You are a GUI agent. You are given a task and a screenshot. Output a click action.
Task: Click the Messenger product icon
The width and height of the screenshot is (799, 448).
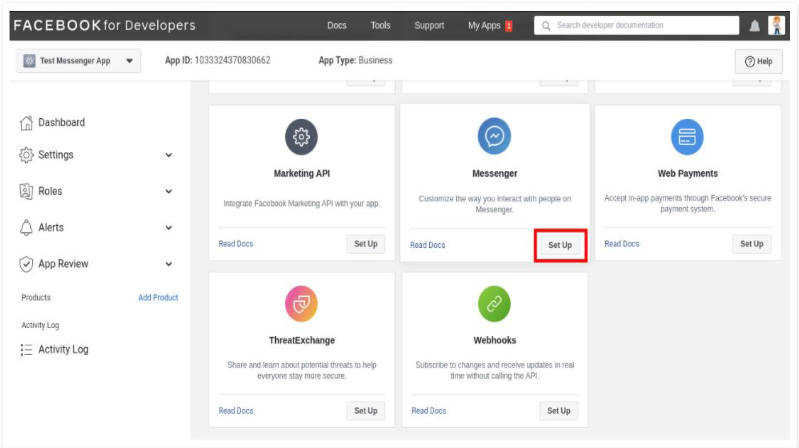(494, 136)
